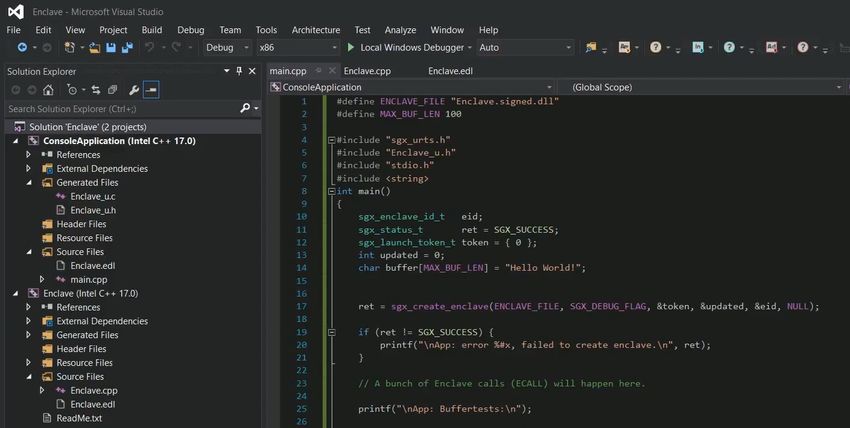Expand the Enclave.cpp tree node
Viewport: 850px width, 428px height.
pos(42,391)
